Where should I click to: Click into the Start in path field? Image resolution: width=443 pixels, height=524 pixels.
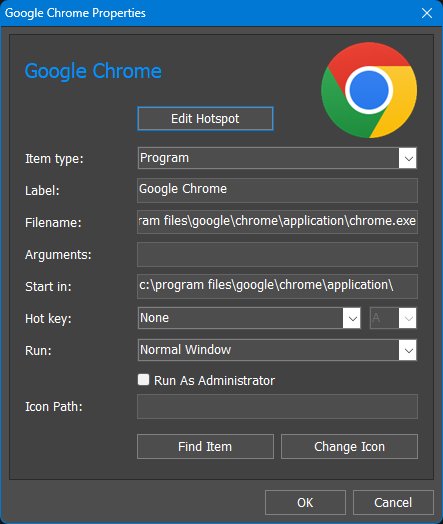click(277, 286)
